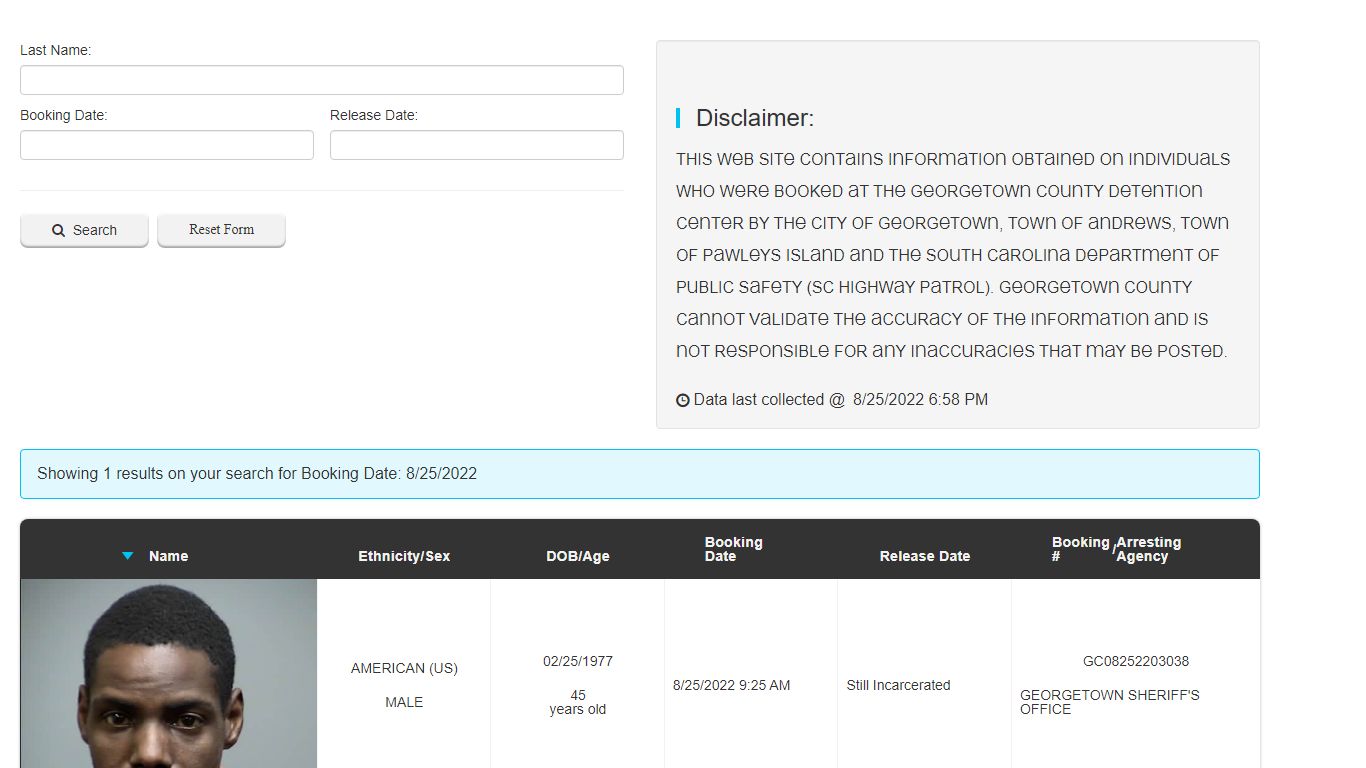
Task: Click the Last Name field label
Action: 55,50
